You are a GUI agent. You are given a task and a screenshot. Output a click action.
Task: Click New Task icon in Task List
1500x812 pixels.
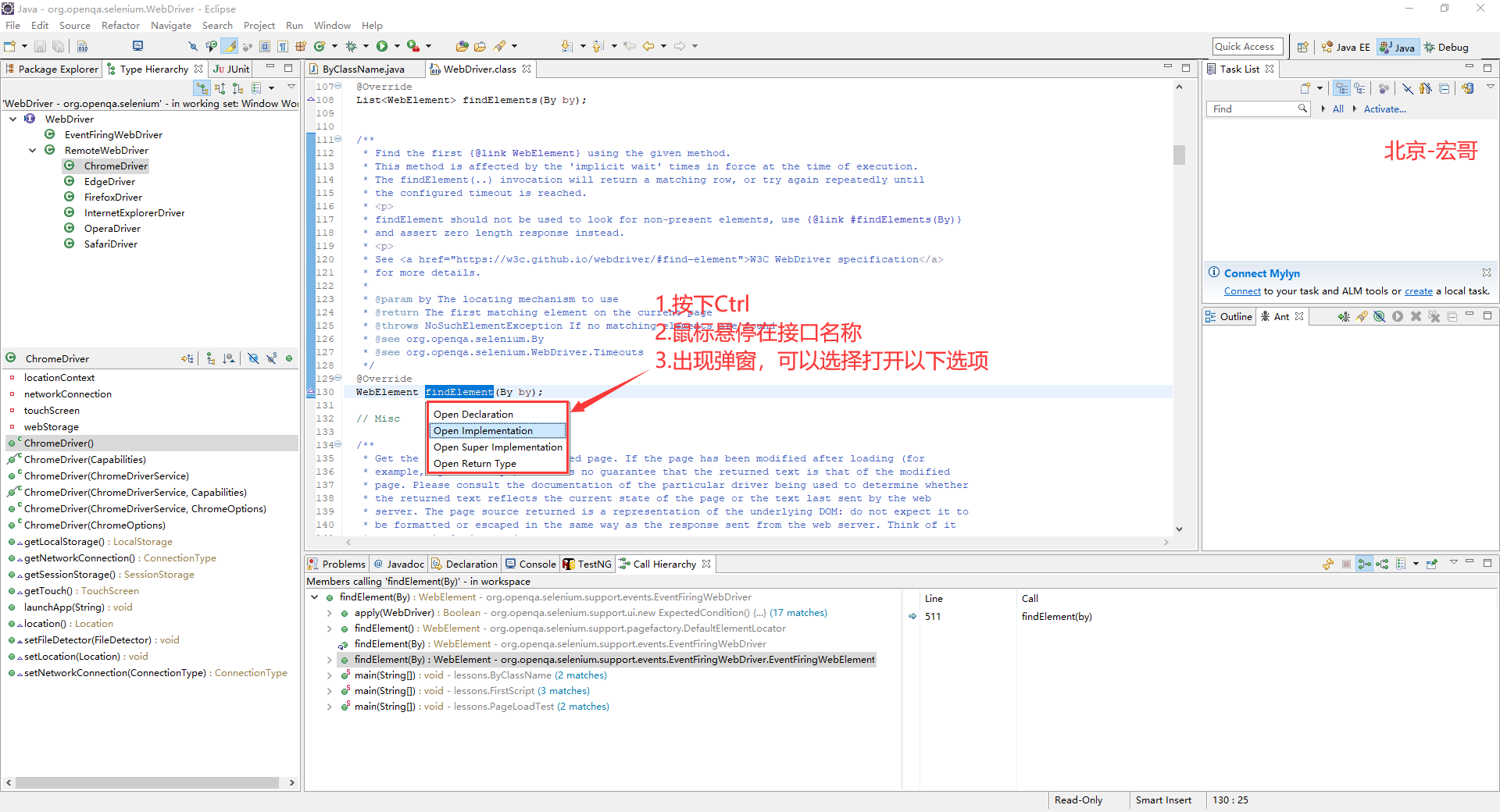tap(1305, 88)
